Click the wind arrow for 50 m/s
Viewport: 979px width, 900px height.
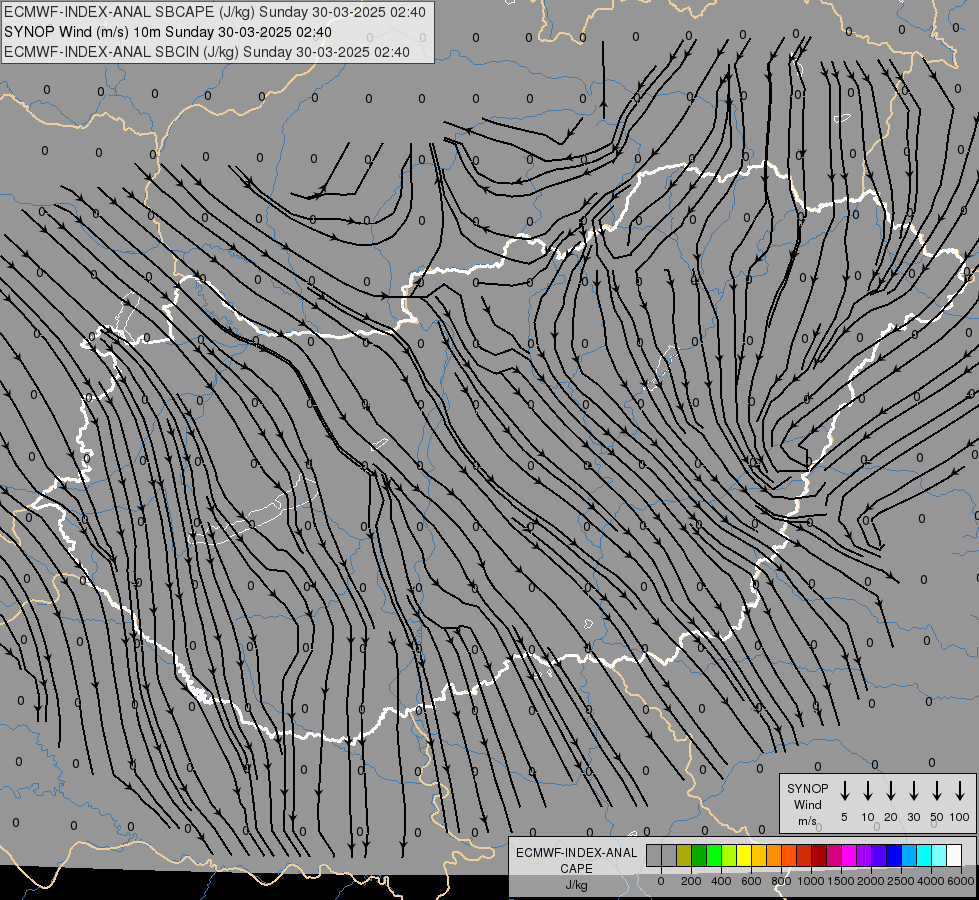pos(937,791)
